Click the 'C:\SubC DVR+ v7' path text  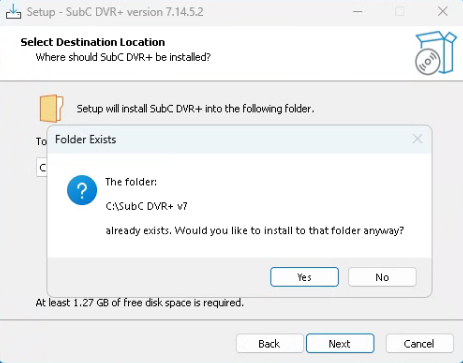(146, 206)
